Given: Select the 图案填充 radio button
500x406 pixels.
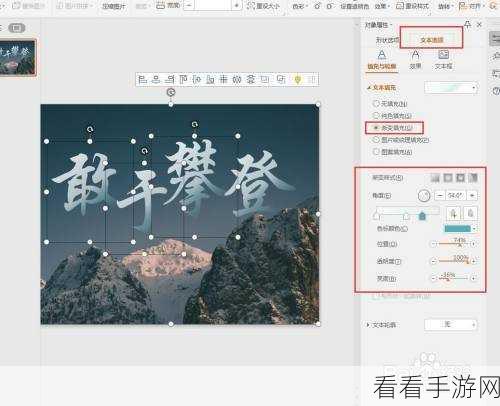Looking at the screenshot, I should pos(376,152).
